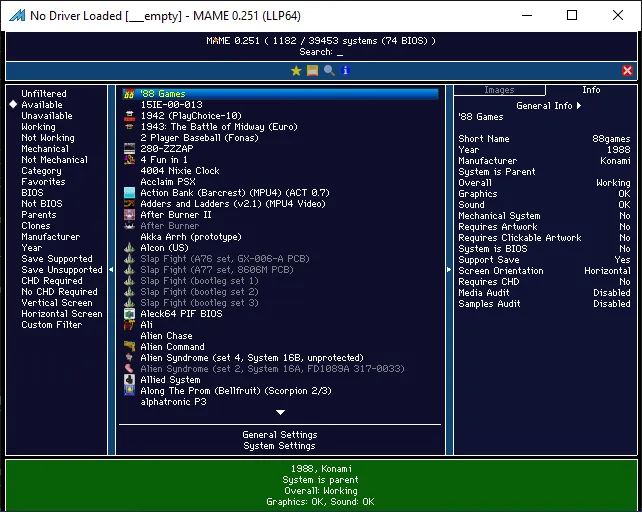Select the Available filter
The image size is (642, 512).
[42, 105]
